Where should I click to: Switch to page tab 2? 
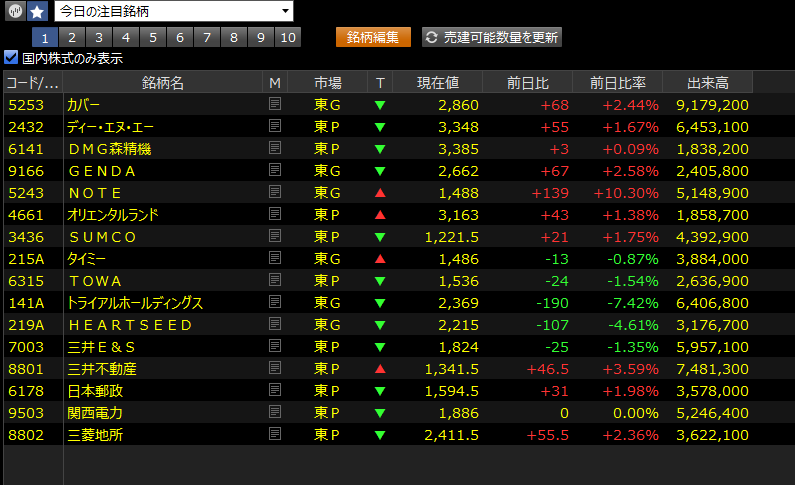click(x=72, y=38)
